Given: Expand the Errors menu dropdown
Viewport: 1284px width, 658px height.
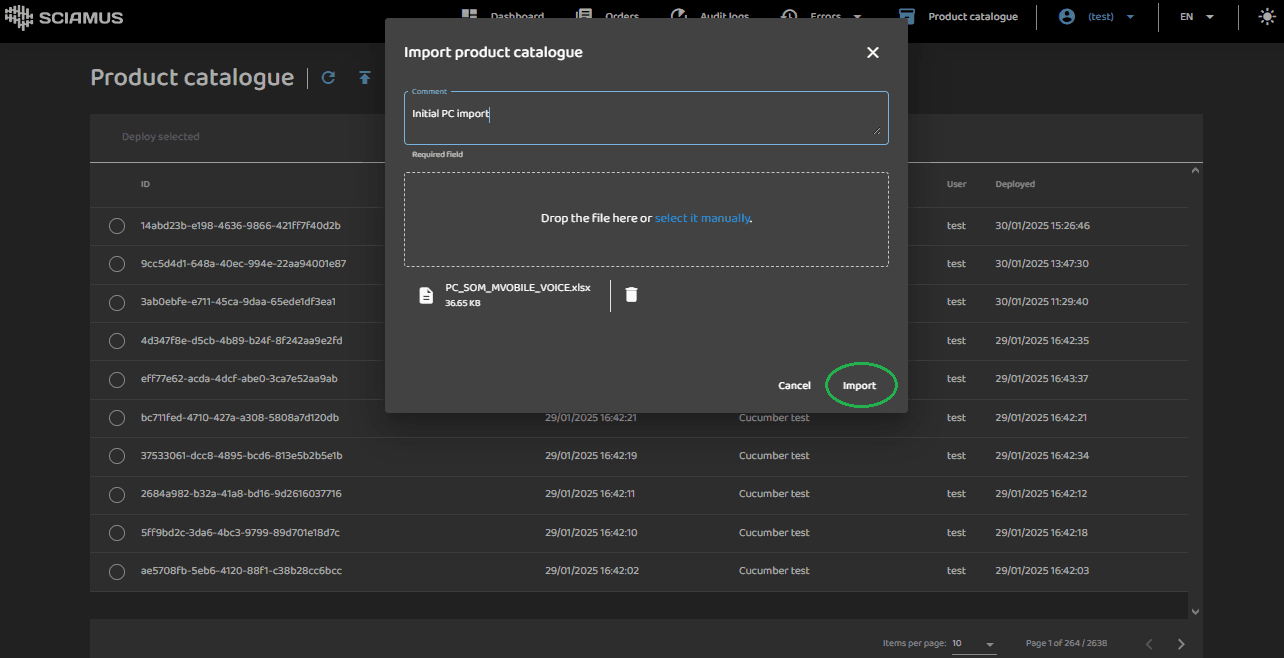Looking at the screenshot, I should [x=856, y=17].
